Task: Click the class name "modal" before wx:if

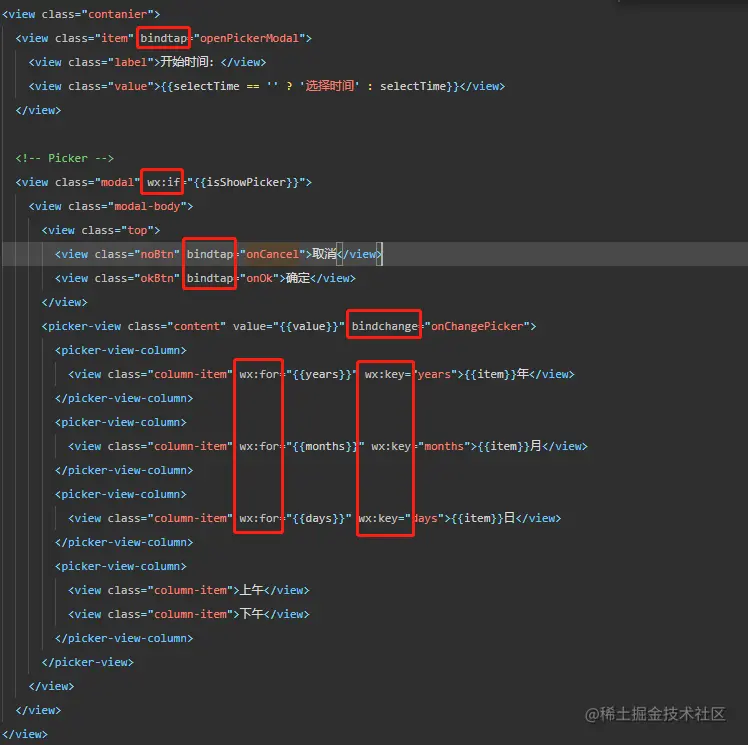Action: pos(117,182)
